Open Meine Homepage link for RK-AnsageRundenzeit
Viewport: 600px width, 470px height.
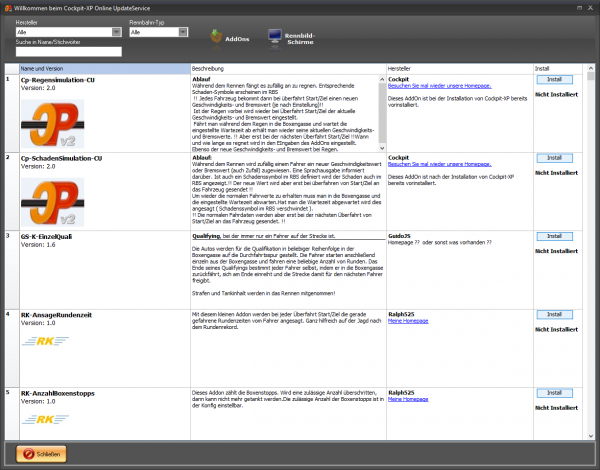pyautogui.click(x=408, y=321)
